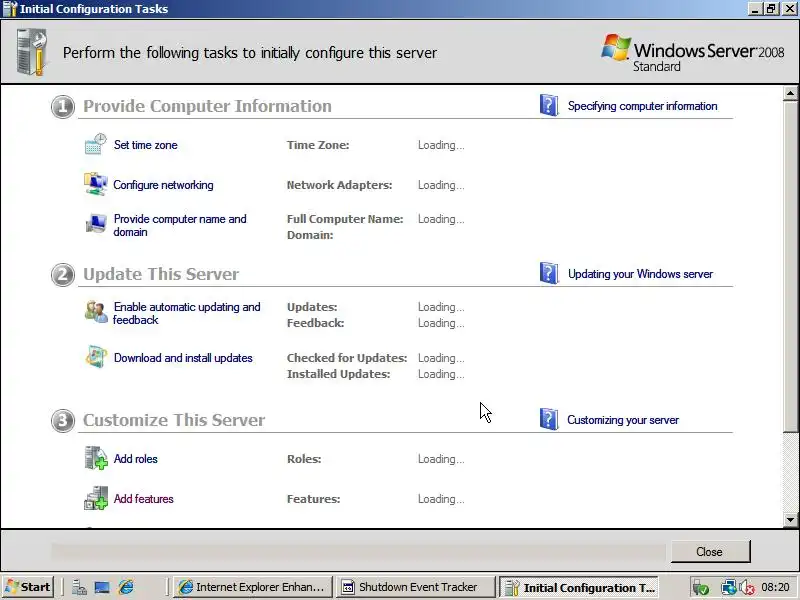Click the Roles: label
This screenshot has width=800, height=600.
click(x=304, y=459)
